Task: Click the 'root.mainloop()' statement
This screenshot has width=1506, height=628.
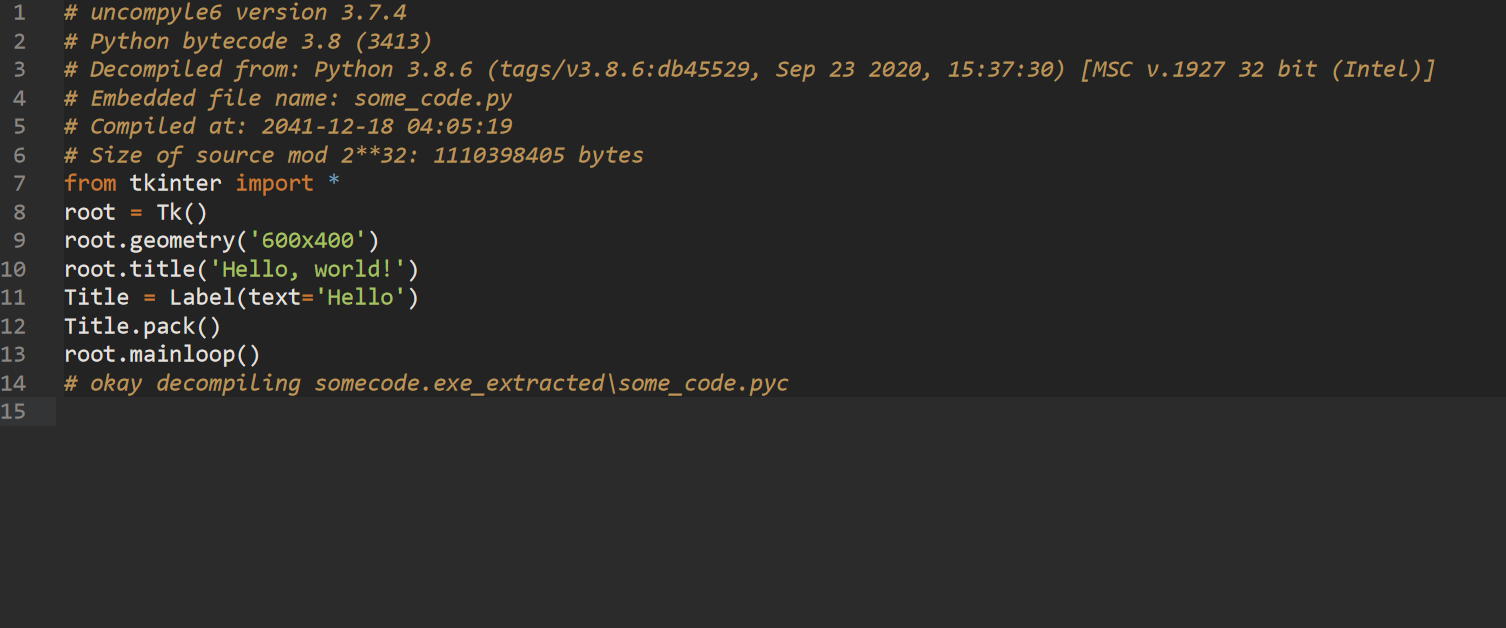Action: pyautogui.click(x=162, y=354)
